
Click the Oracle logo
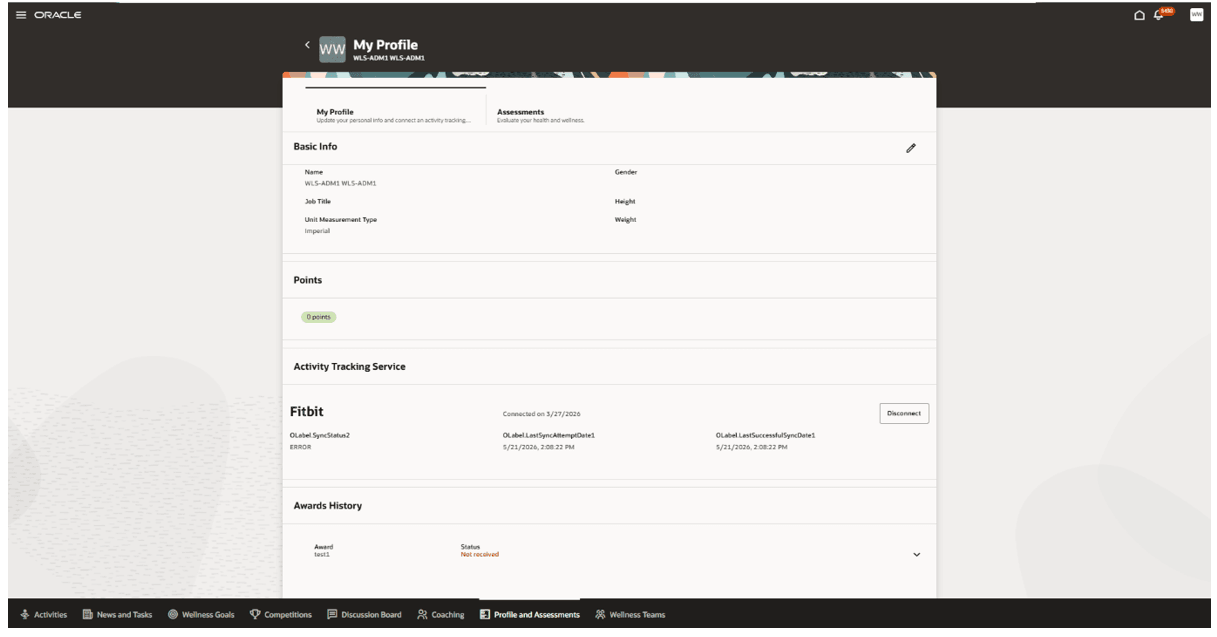click(x=58, y=15)
